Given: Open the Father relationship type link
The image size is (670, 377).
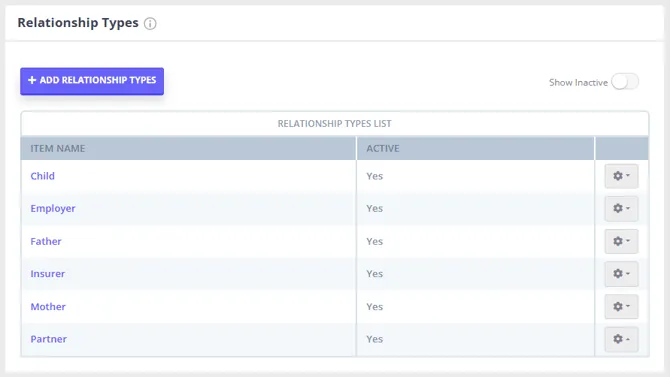Looking at the screenshot, I should point(46,241).
